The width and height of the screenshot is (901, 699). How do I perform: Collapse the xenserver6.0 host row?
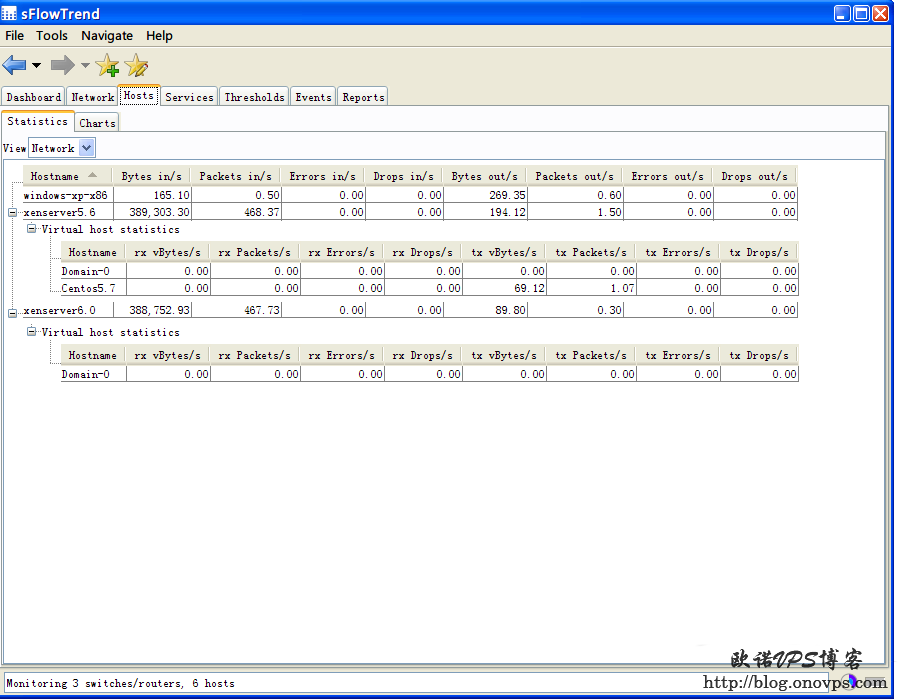[x=13, y=312]
